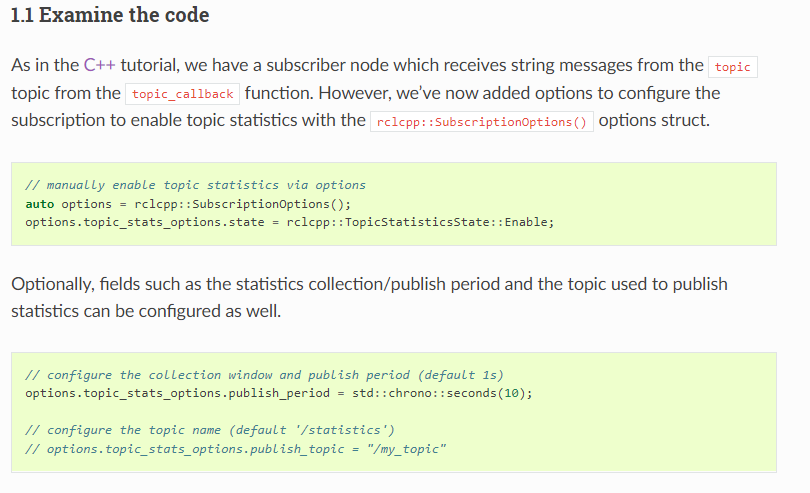Click the '1.1 Examine the code' heading
The height and width of the screenshot is (493, 810).
(110, 17)
